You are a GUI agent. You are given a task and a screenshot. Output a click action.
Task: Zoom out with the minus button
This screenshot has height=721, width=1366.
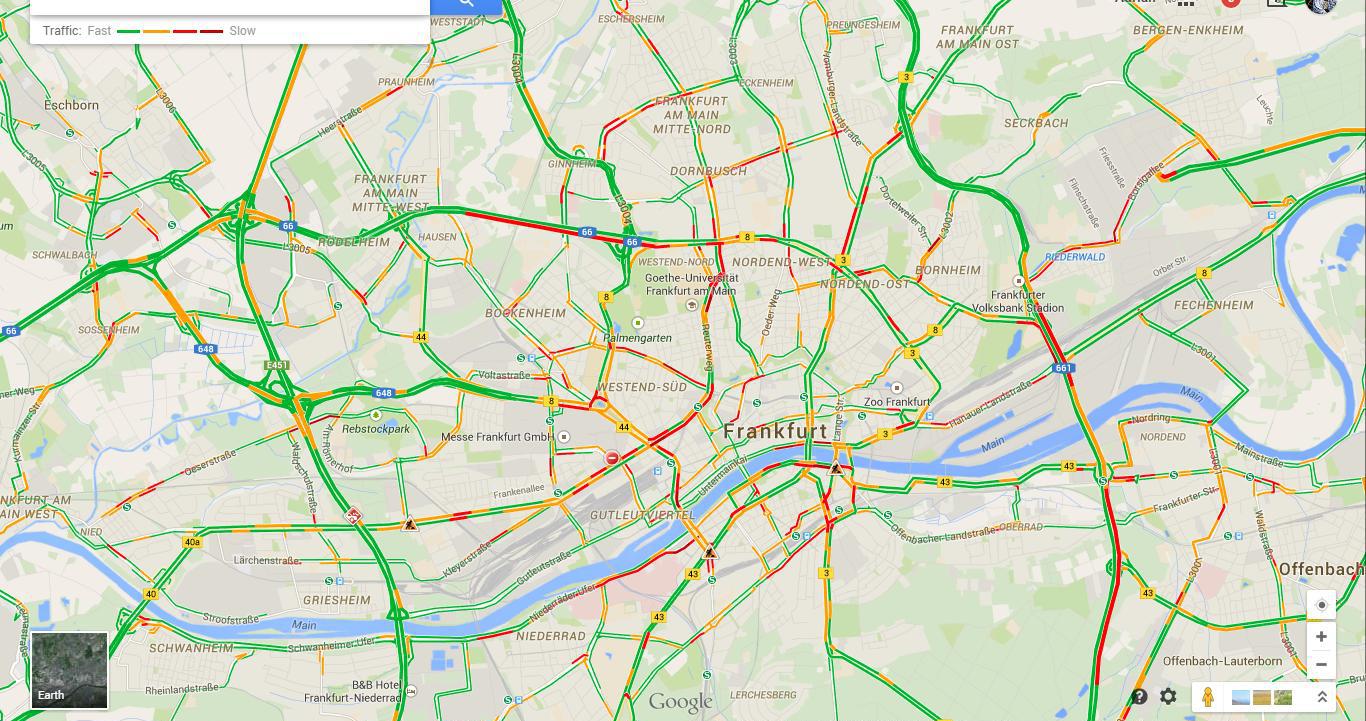tap(1321, 664)
